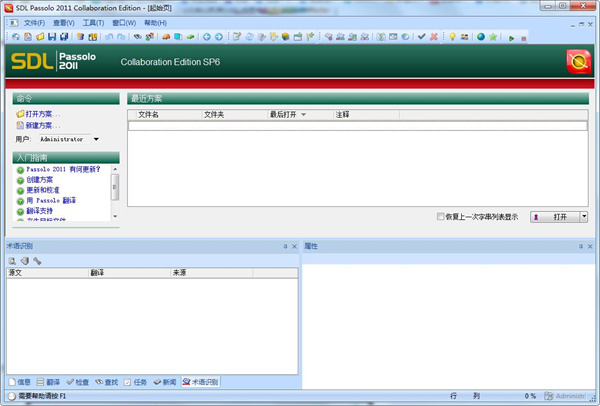Pin the 术语识别 panel with pushpin
This screenshot has width=600, height=406.
(285, 246)
